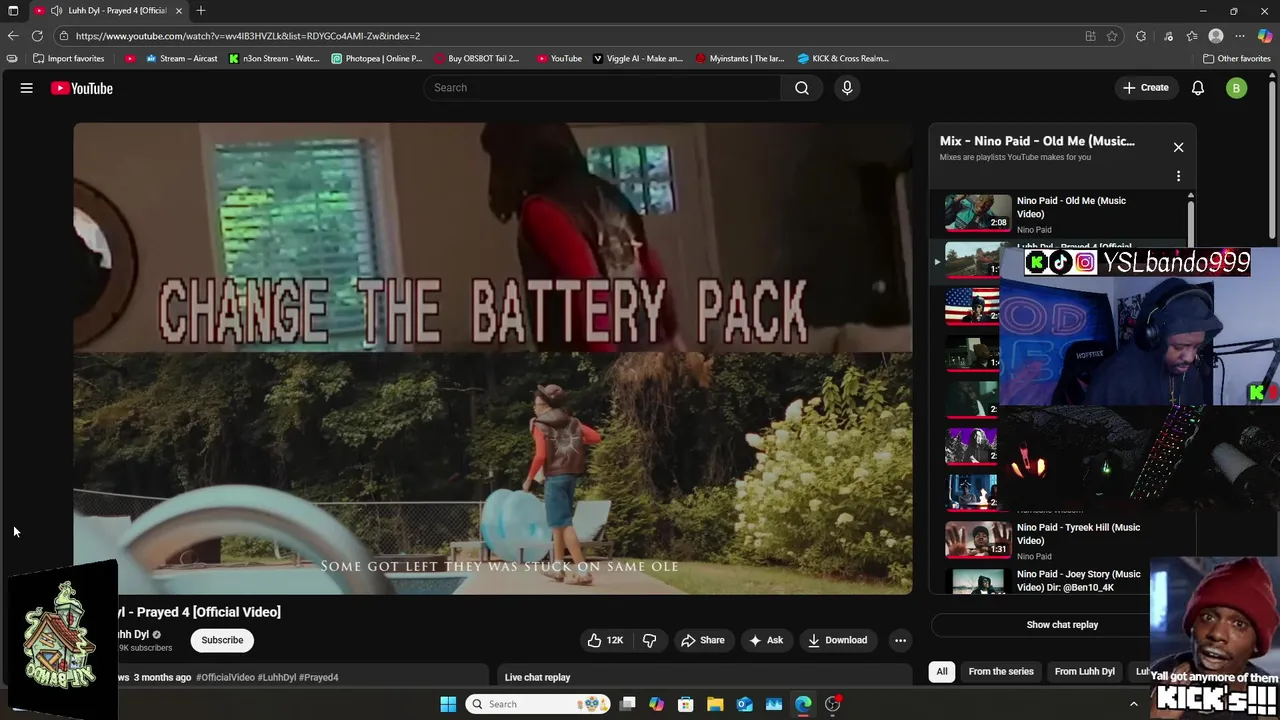Show hidden system tray icons
The width and height of the screenshot is (1280, 720).
coord(1134,704)
